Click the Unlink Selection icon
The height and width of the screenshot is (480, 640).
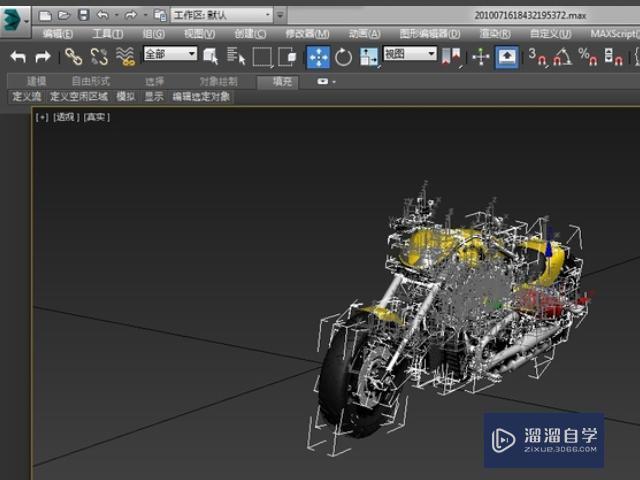click(99, 57)
